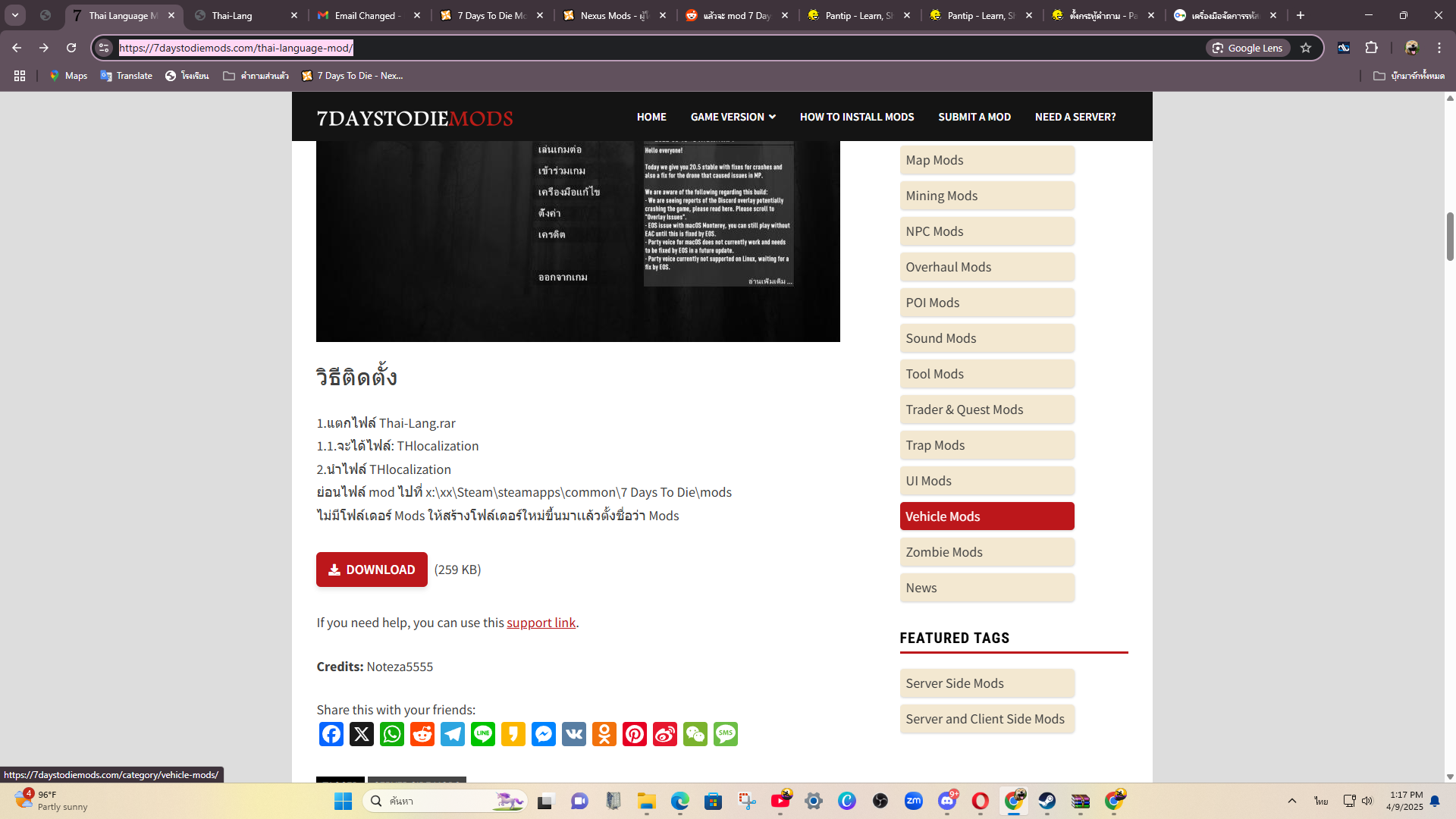The width and height of the screenshot is (1456, 819).
Task: Share via the SMS message icon
Action: tap(726, 734)
